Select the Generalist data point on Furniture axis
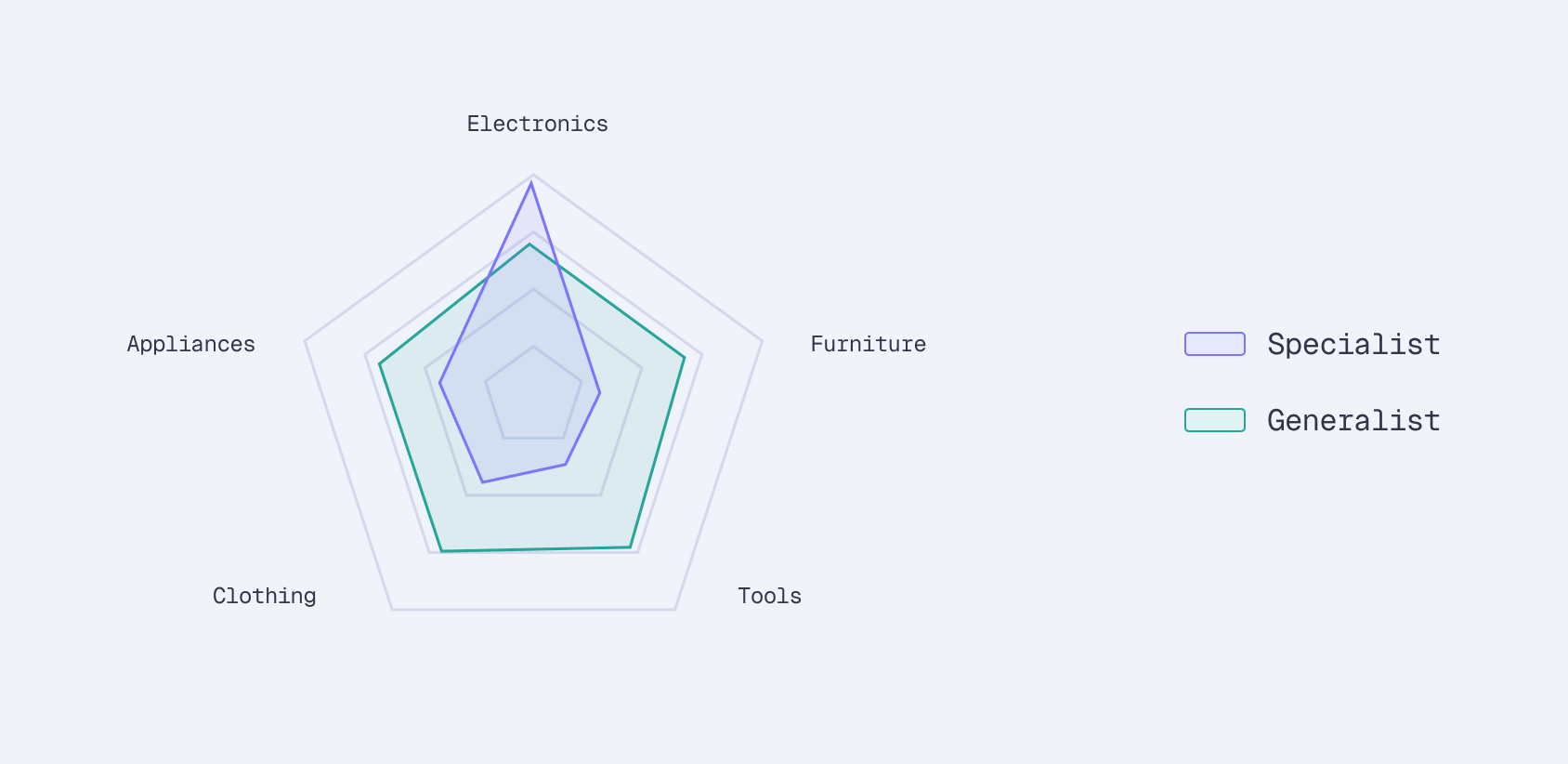The image size is (1568, 764). tap(685, 358)
